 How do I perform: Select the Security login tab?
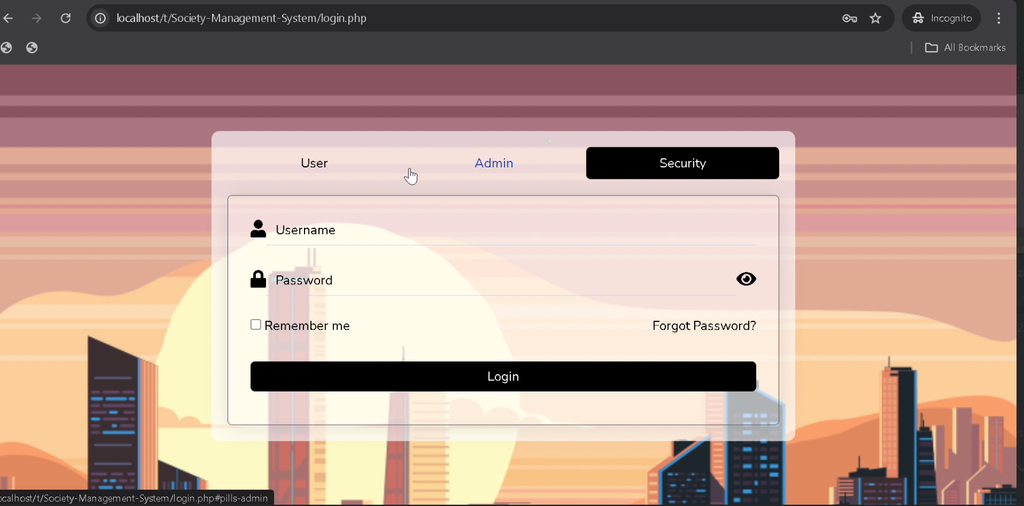[x=682, y=163]
